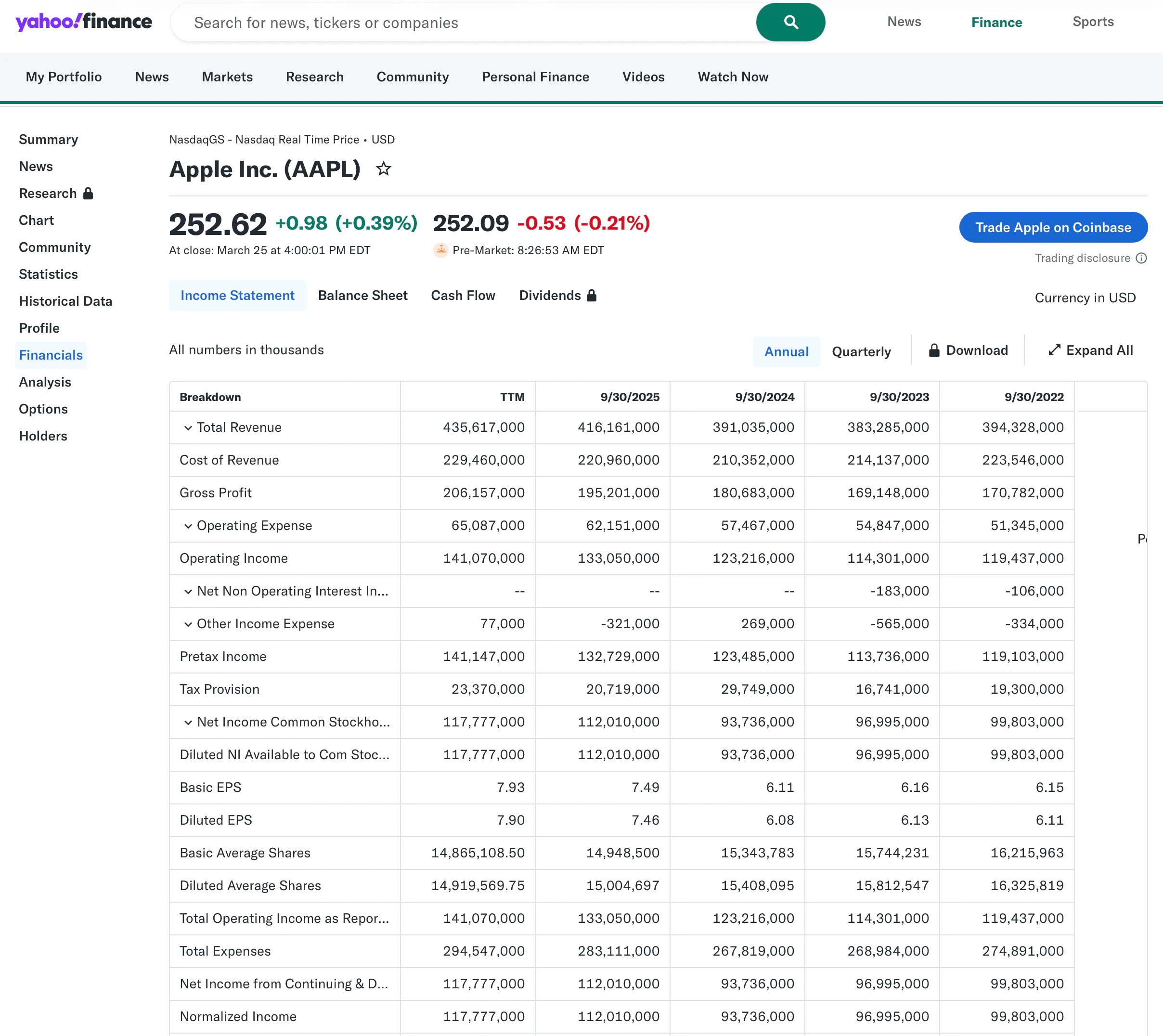Click the lock icon on Dividends tab
The height and width of the screenshot is (1036, 1163).
(591, 296)
